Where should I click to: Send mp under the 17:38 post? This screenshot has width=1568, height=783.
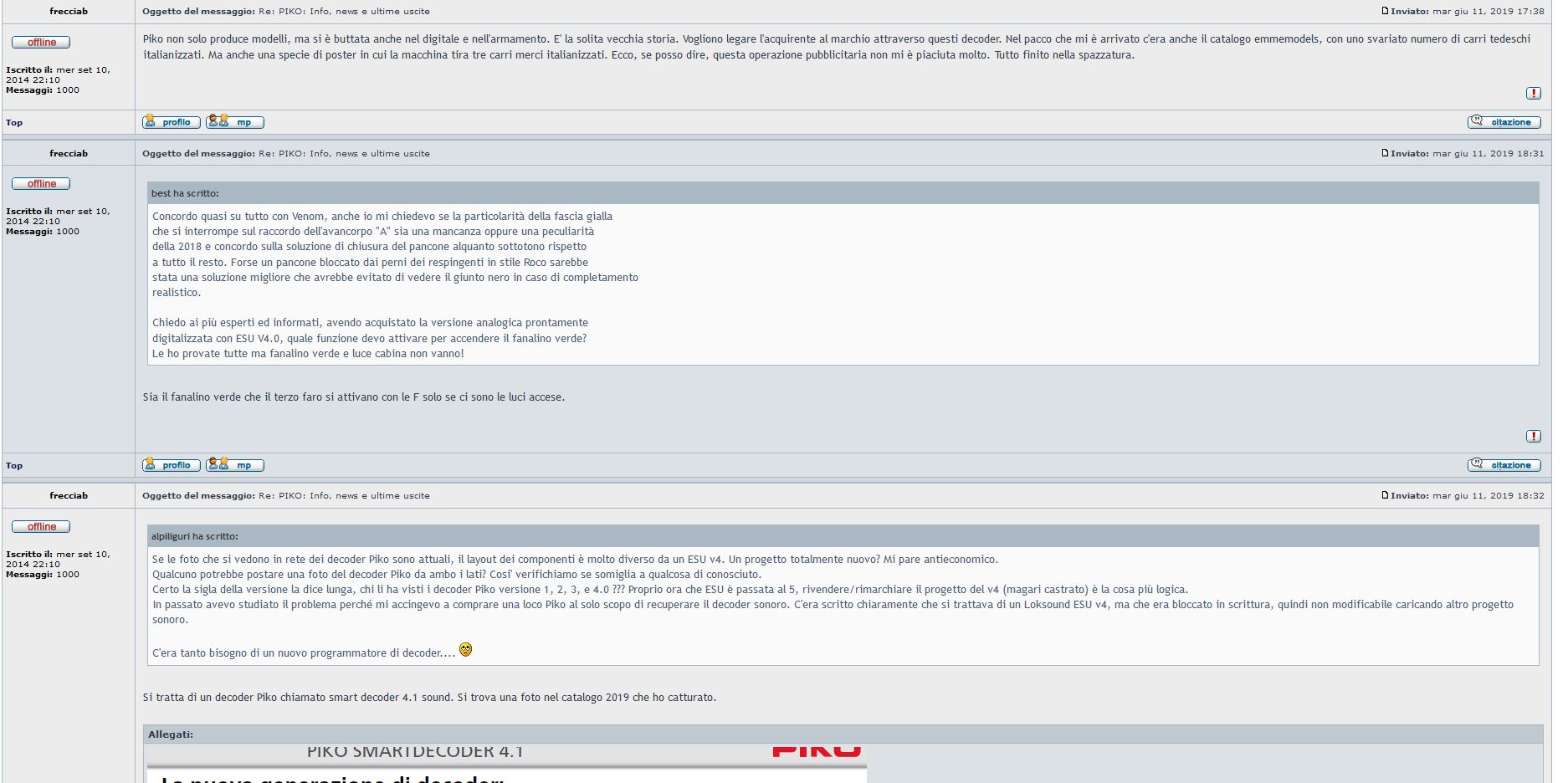235,121
